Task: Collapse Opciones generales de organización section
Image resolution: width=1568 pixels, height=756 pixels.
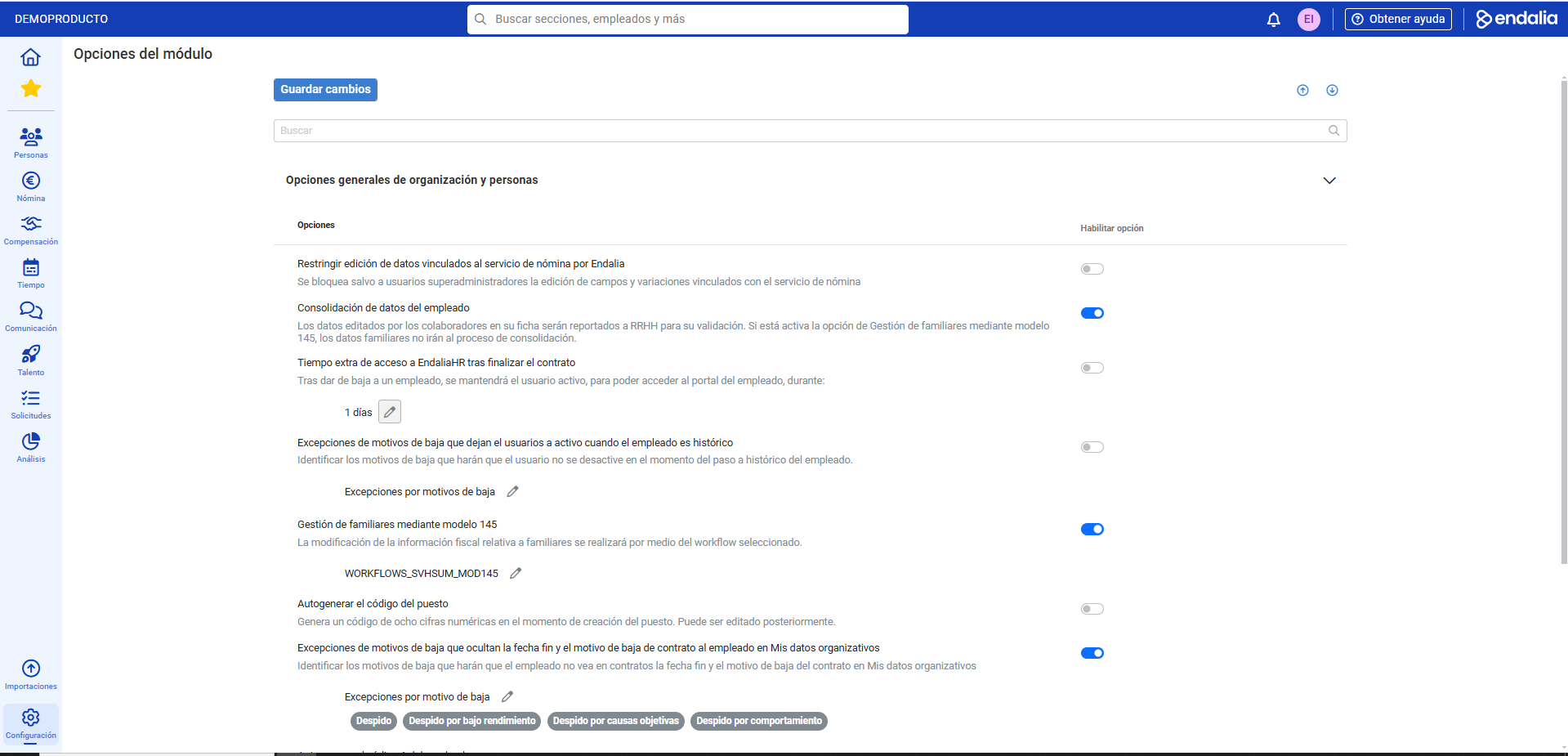Action: pyautogui.click(x=1329, y=181)
